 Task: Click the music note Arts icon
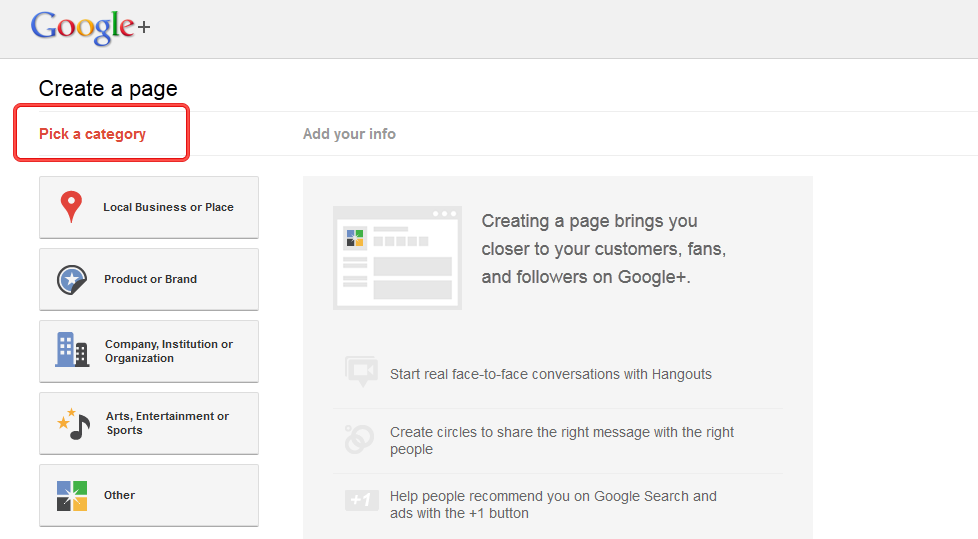(74, 424)
